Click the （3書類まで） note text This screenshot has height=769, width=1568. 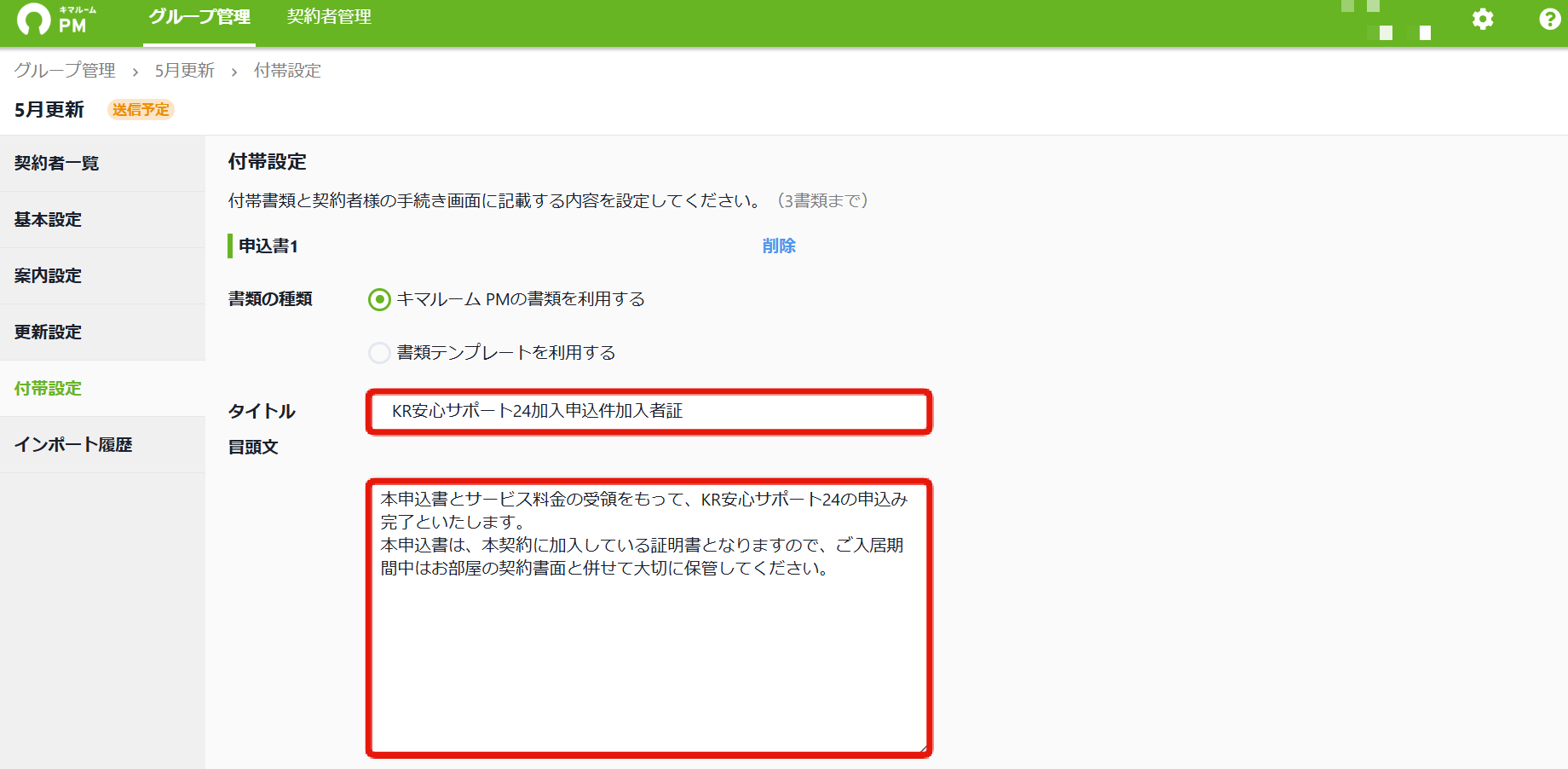pyautogui.click(x=822, y=200)
